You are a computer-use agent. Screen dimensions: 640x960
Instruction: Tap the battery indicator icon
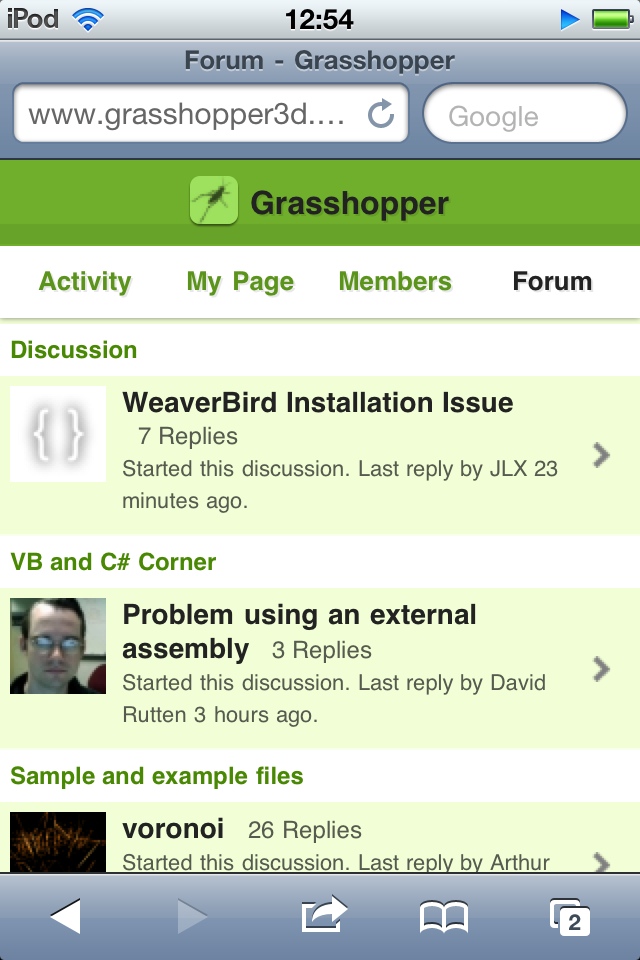coord(609,19)
